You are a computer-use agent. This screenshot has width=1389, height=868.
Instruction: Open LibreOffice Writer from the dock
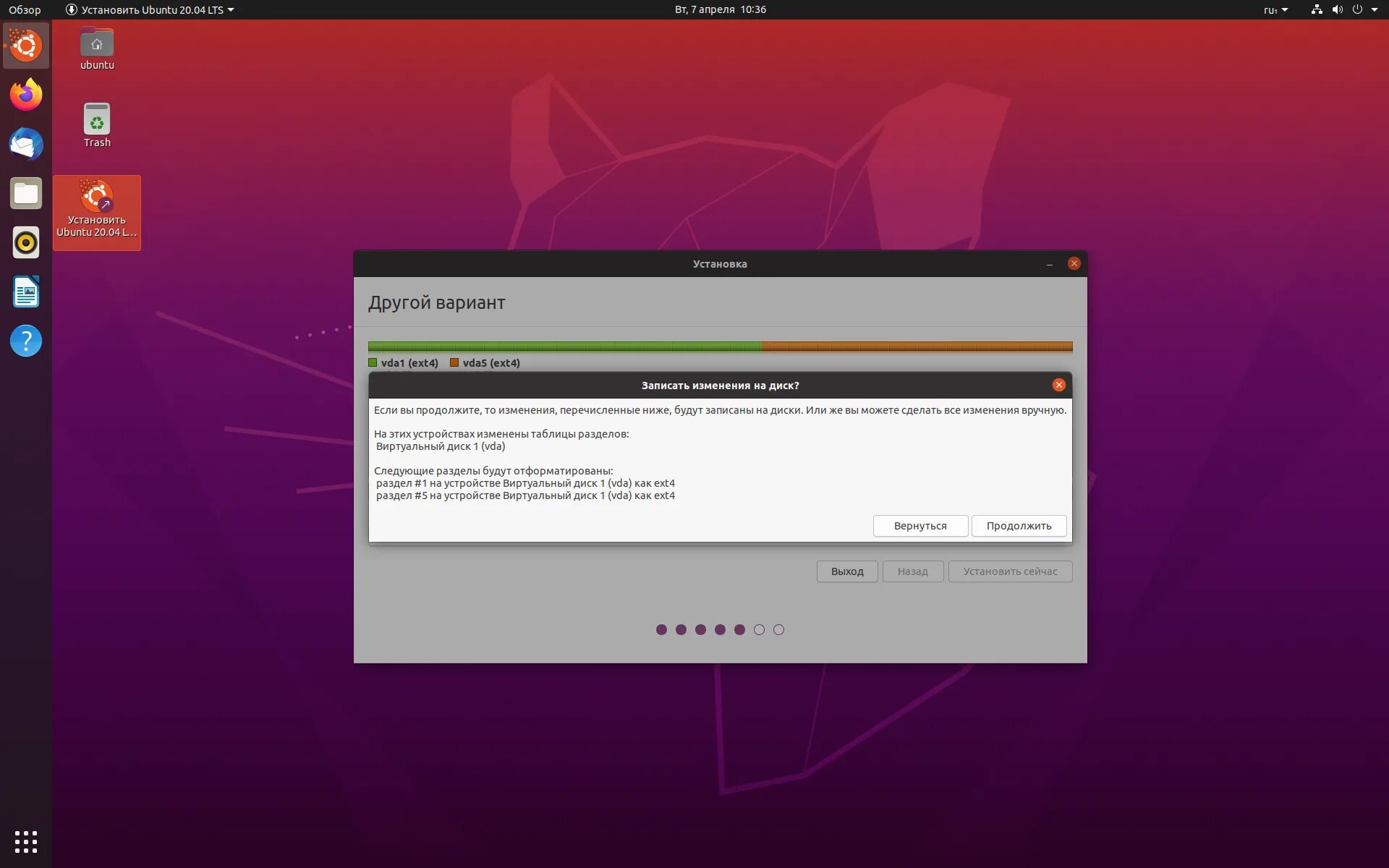pyautogui.click(x=26, y=292)
